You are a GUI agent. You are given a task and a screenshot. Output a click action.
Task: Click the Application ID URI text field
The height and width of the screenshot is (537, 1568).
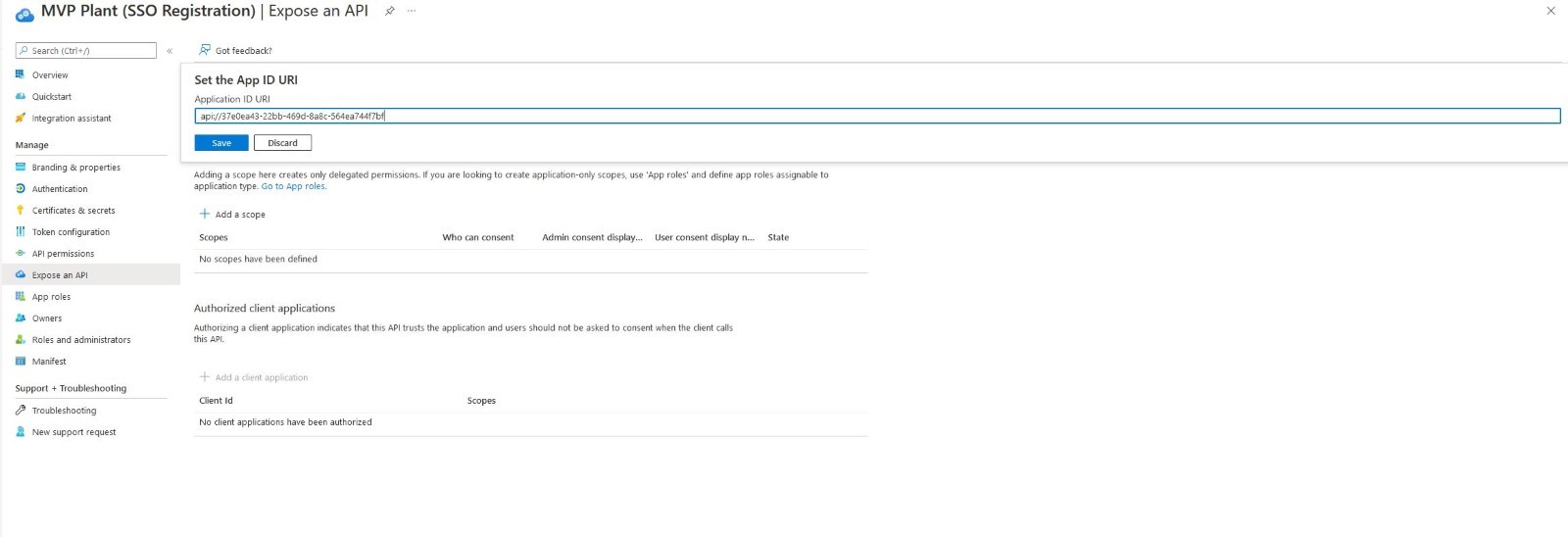tap(877, 116)
